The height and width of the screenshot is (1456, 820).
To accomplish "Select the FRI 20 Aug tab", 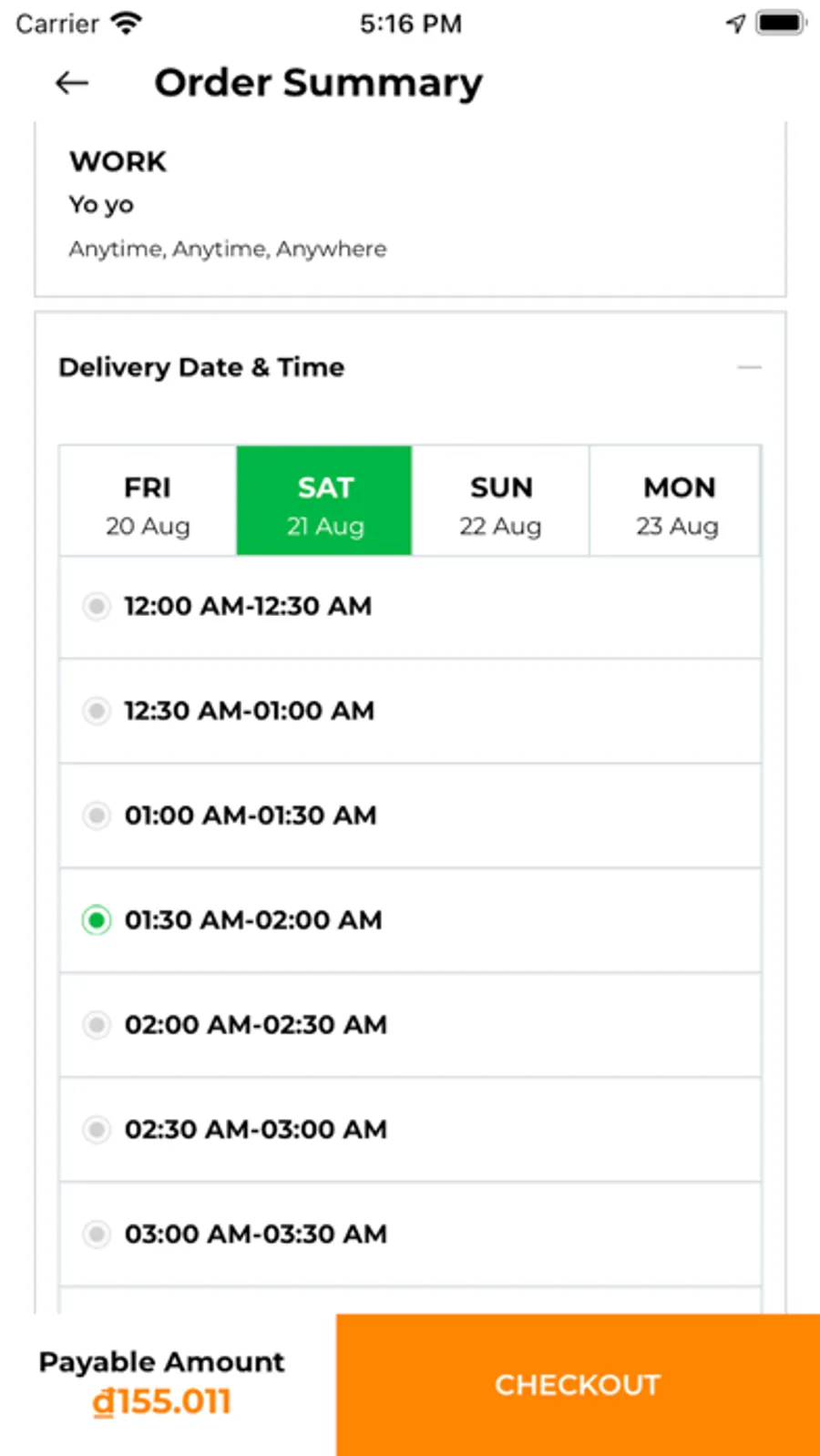I will [148, 502].
